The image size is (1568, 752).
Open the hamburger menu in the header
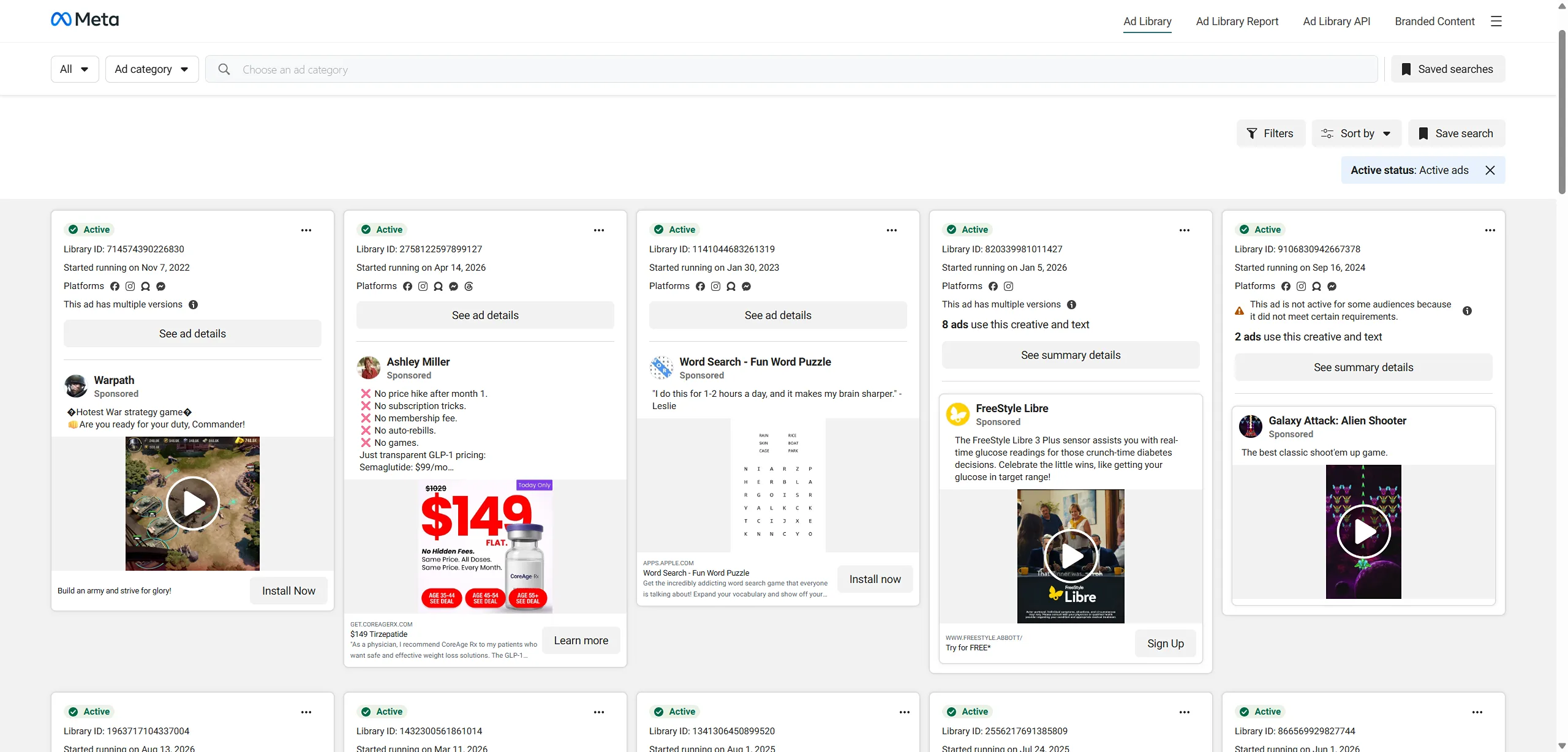click(x=1496, y=21)
